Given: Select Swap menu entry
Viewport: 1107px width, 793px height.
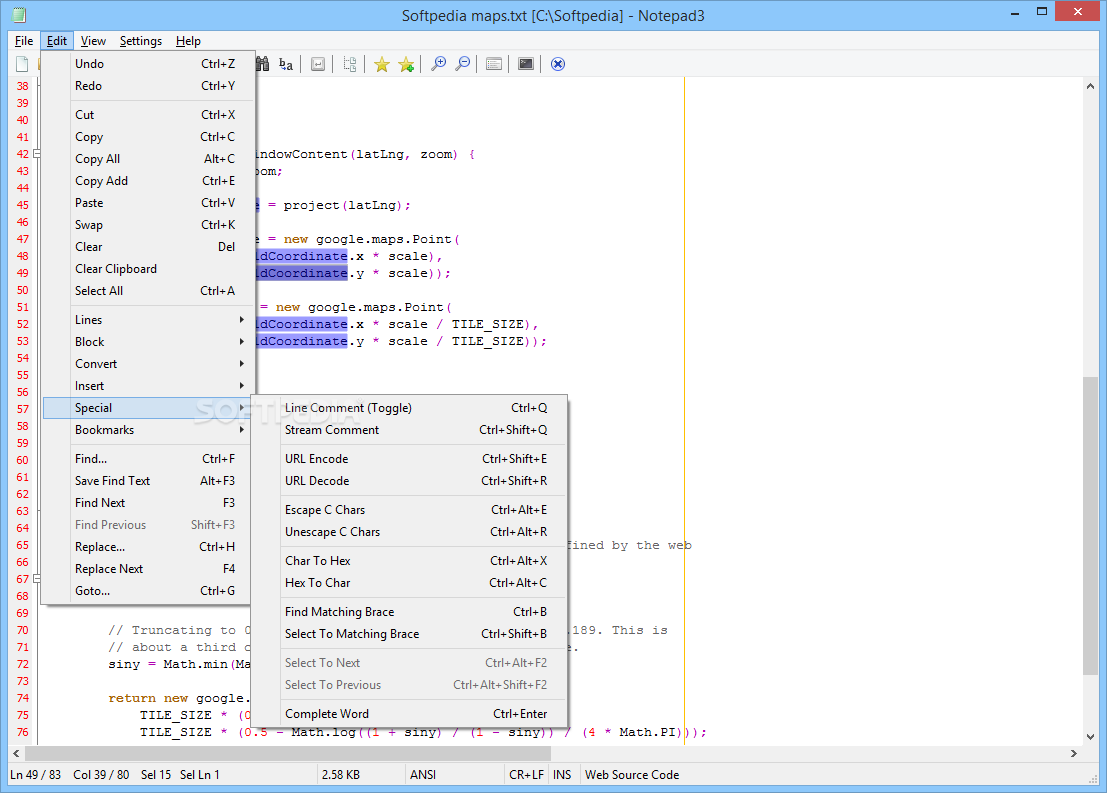Looking at the screenshot, I should click(147, 225).
